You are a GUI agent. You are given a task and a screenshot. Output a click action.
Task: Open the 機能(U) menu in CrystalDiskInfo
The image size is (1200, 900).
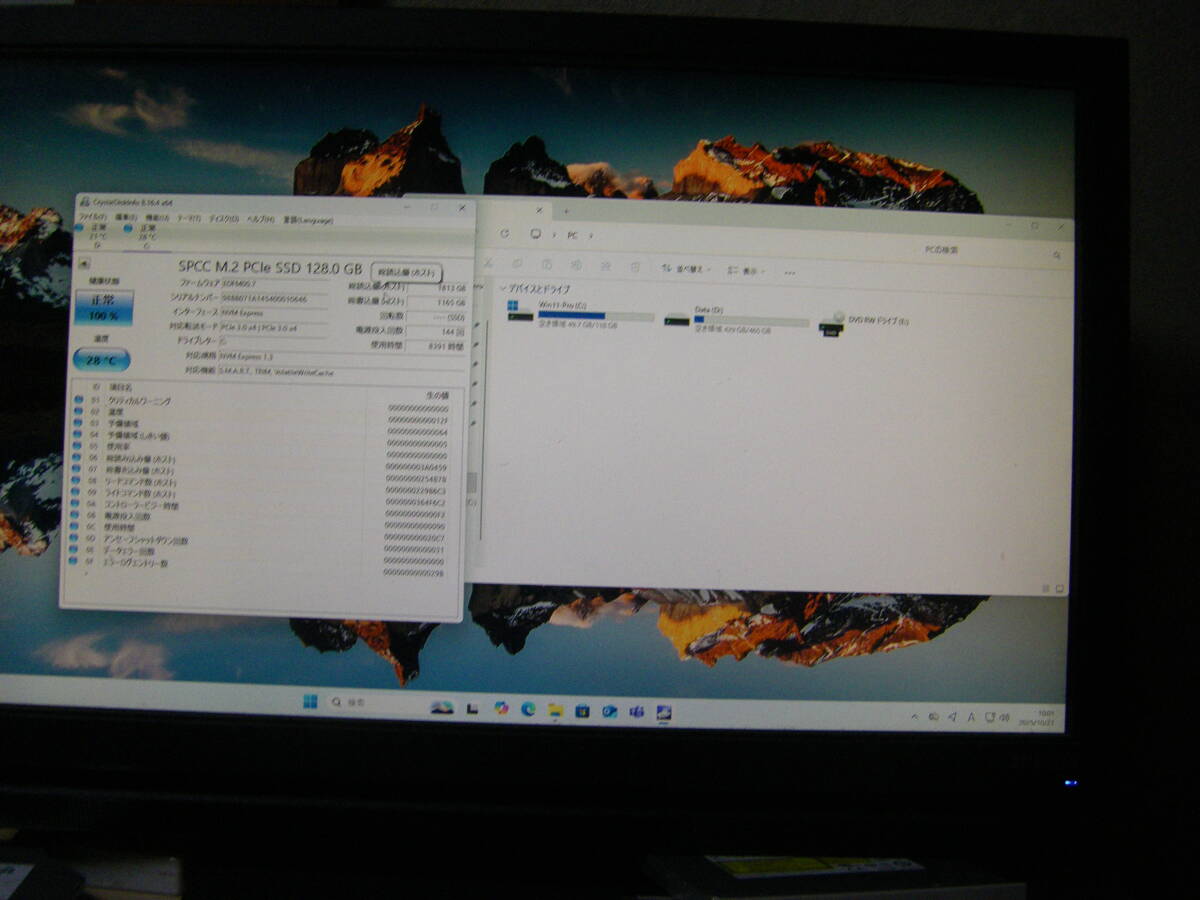(157, 218)
